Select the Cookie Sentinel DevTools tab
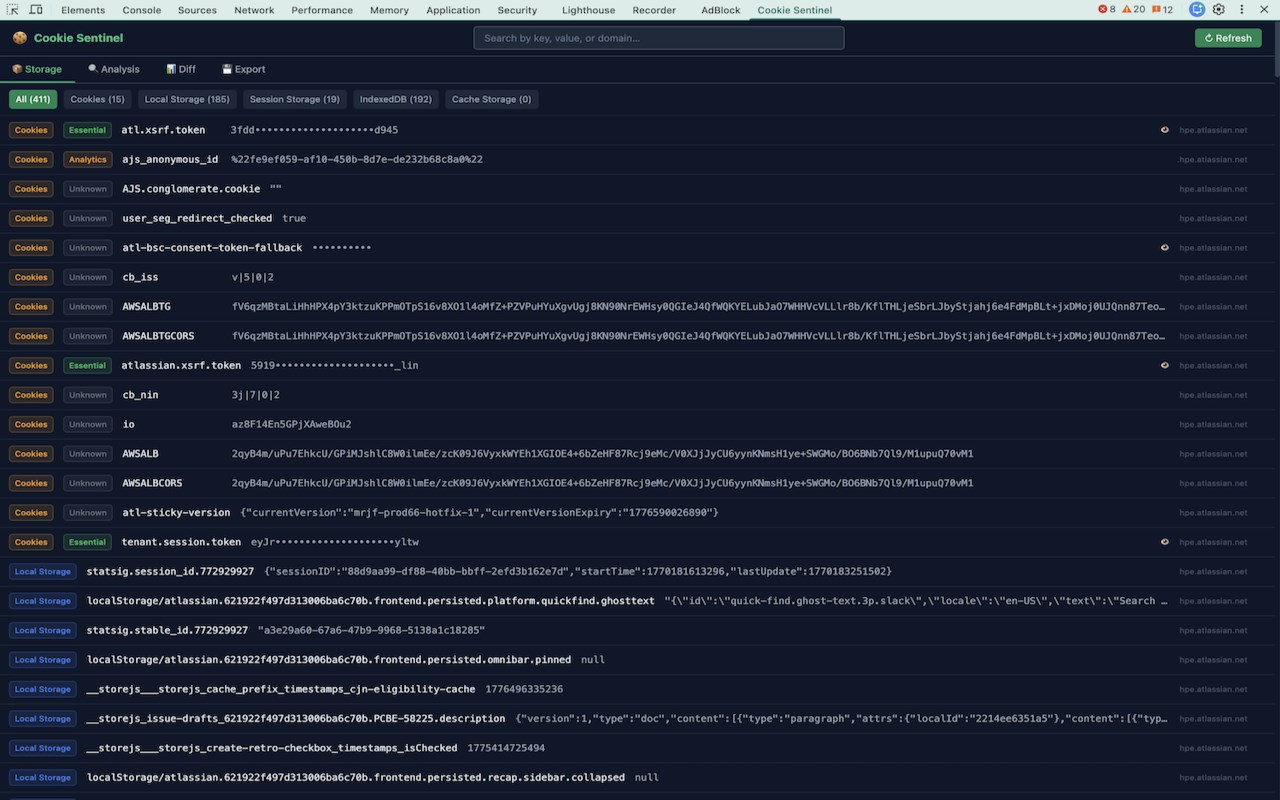The width and height of the screenshot is (1280, 800). click(x=795, y=10)
